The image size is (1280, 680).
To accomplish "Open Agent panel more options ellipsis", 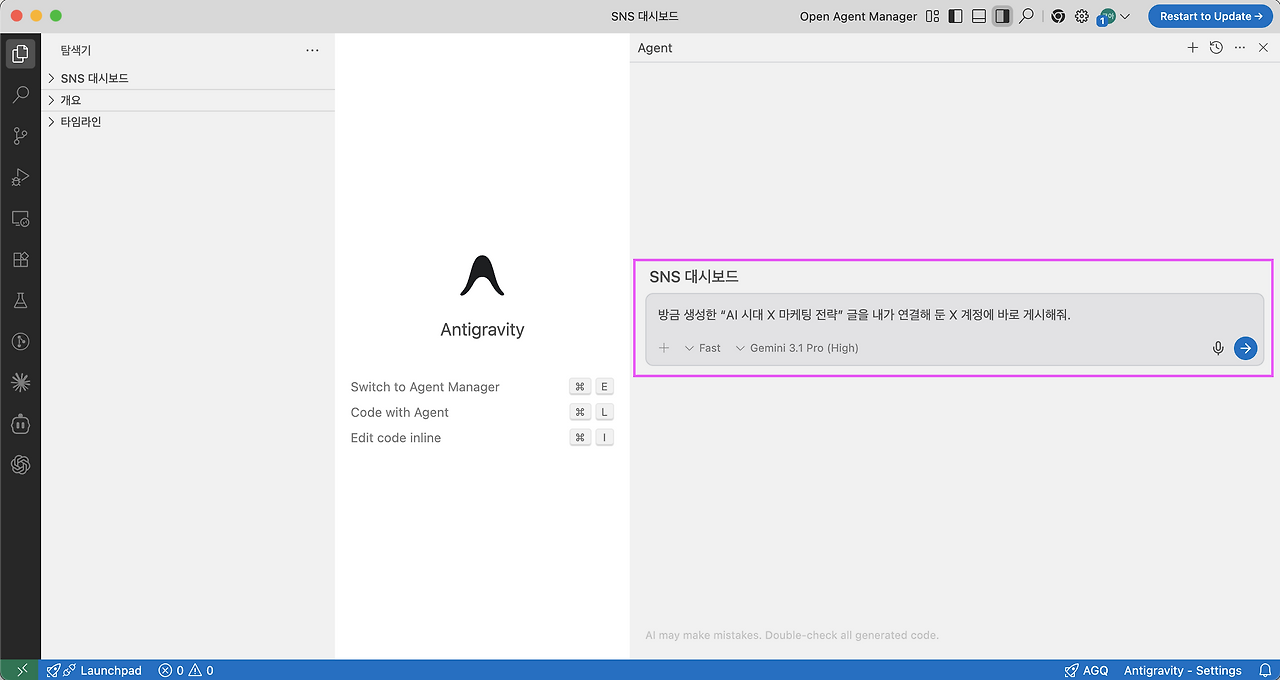I will click(x=1240, y=48).
